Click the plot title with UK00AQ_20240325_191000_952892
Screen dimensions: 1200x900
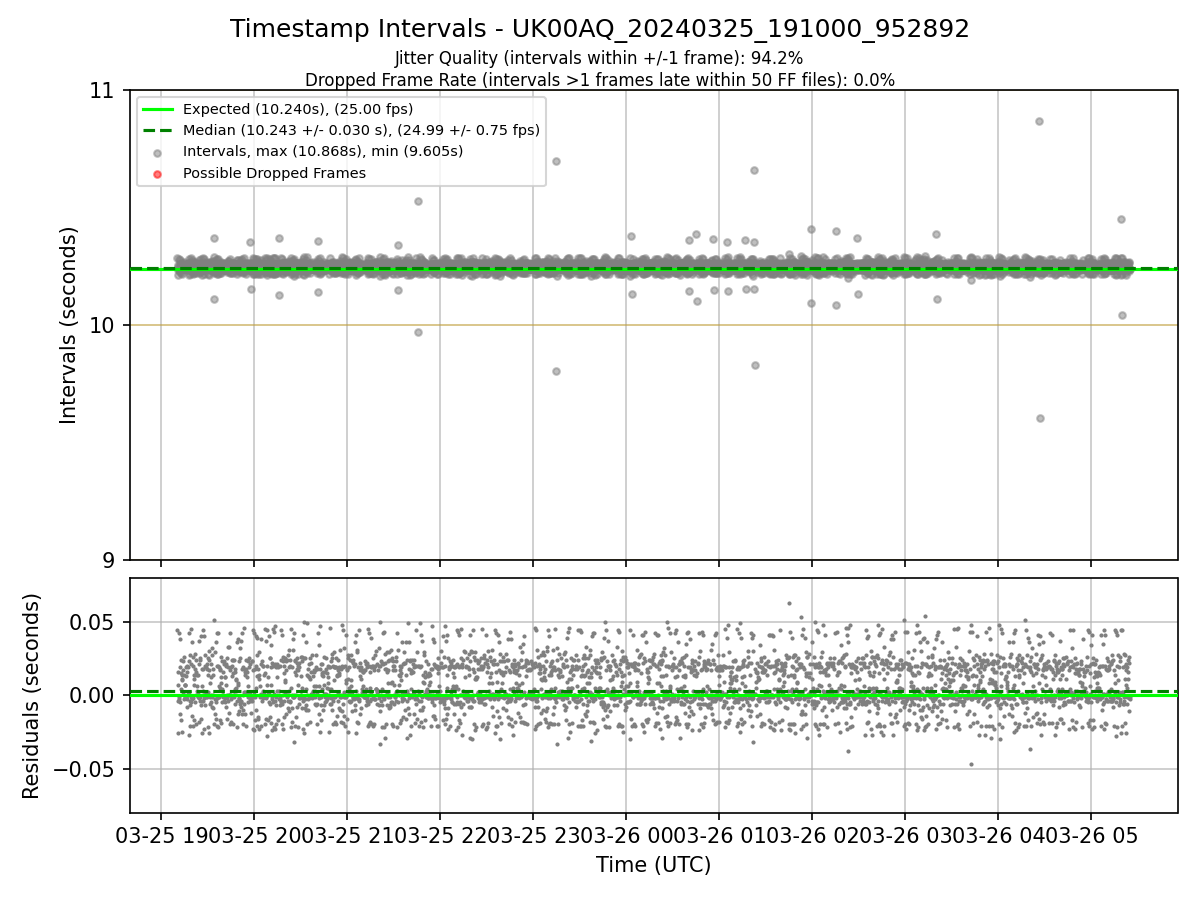tap(599, 29)
